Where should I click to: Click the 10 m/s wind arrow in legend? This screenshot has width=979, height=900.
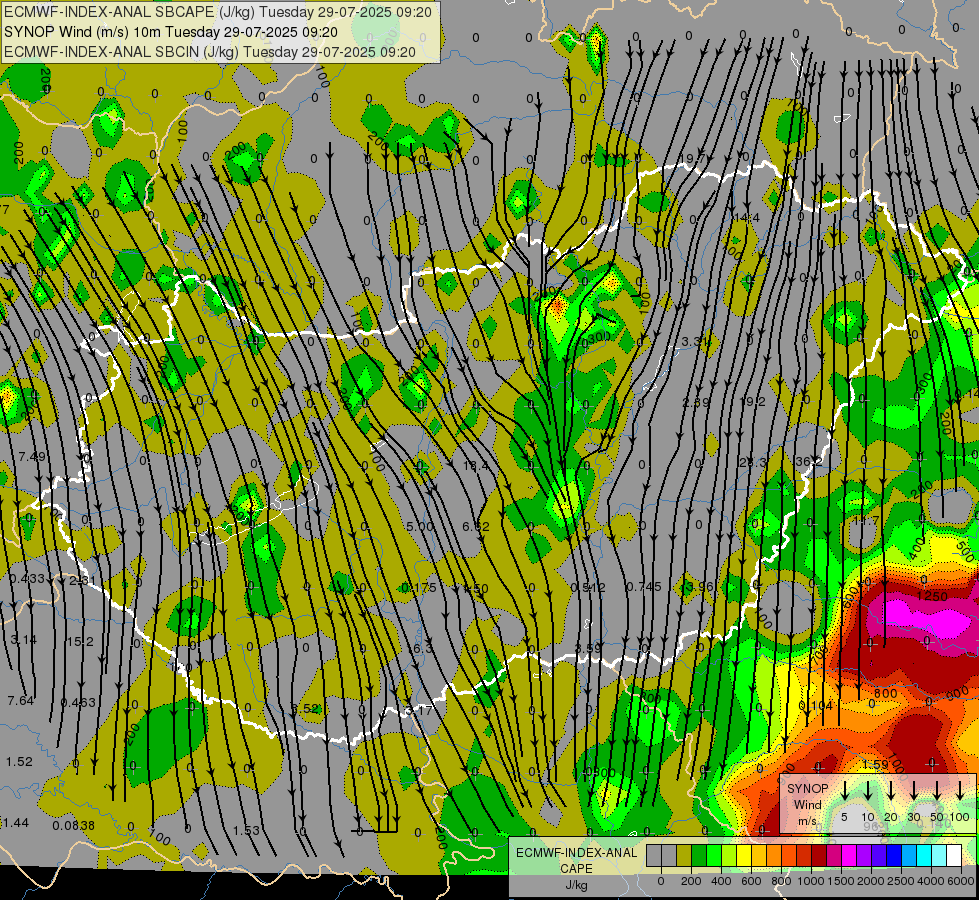coord(867,791)
